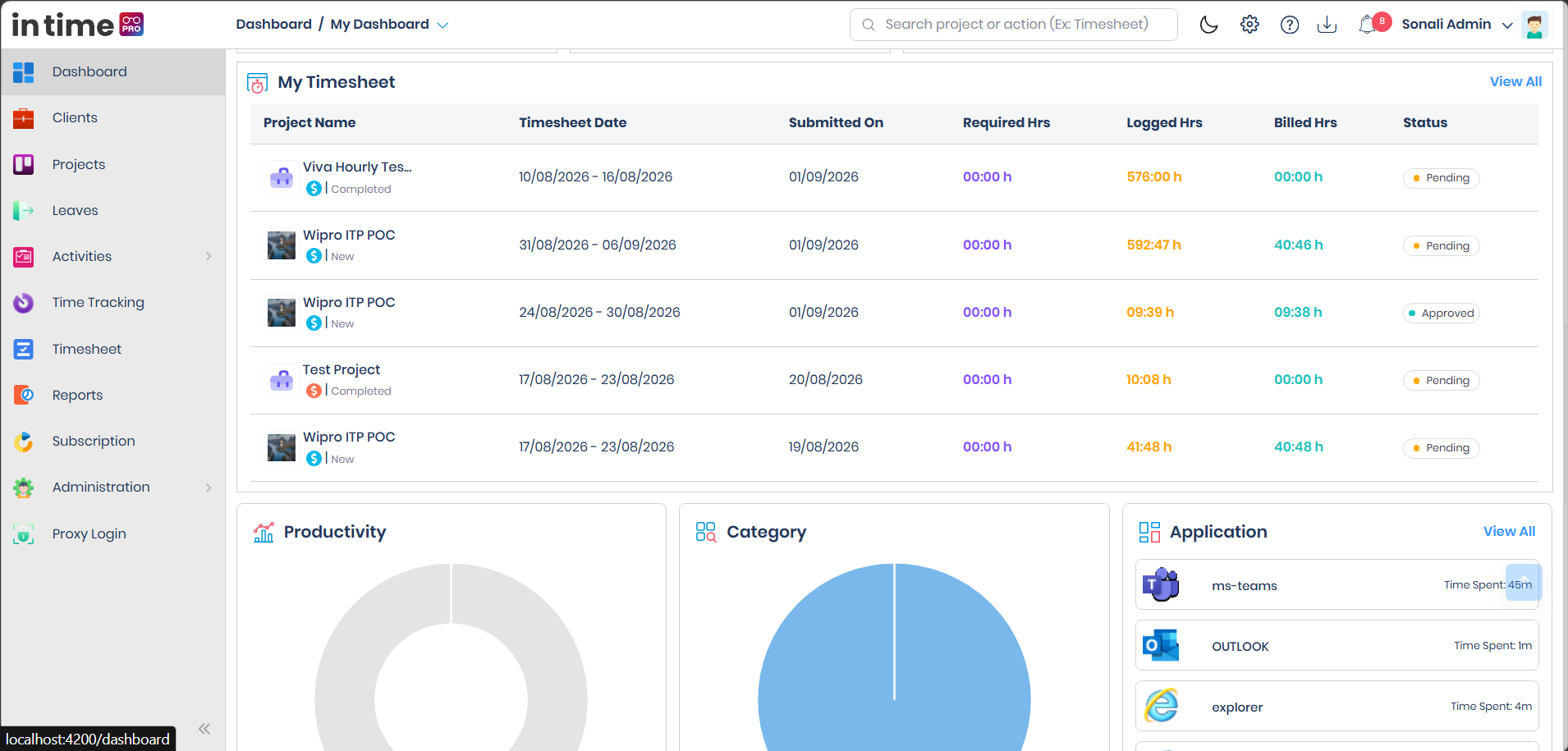Click Pending badge for Test Project

1441,381
